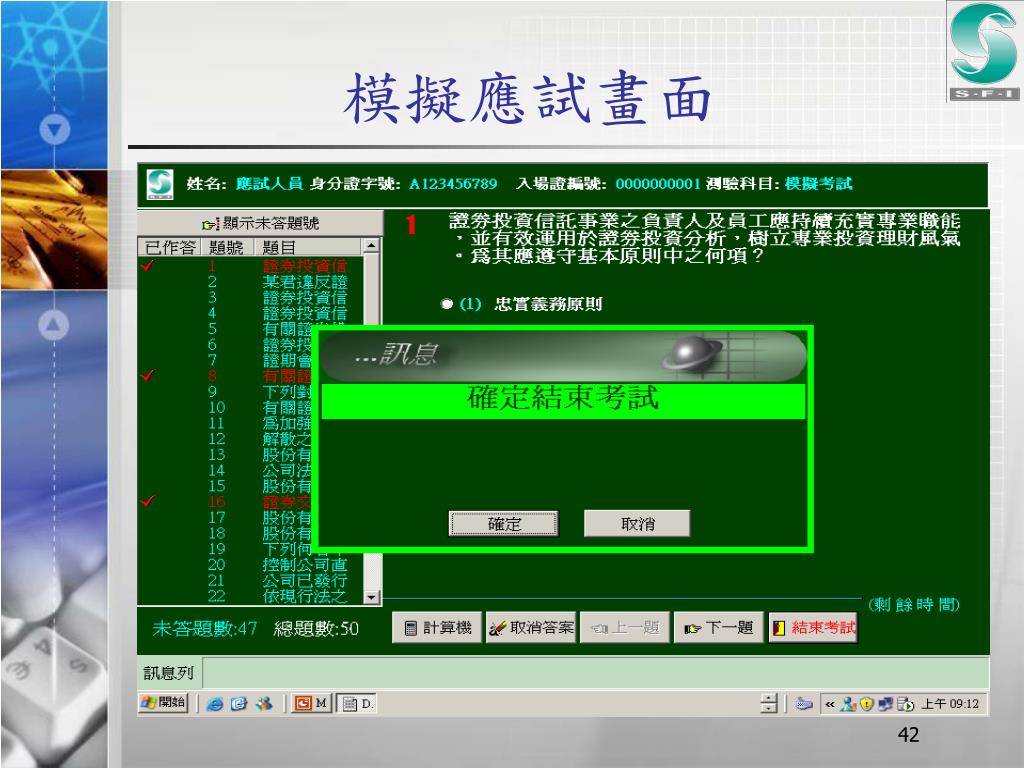Image resolution: width=1024 pixels, height=768 pixels.
Task: Click the question list scroll up arrow
Action: click(x=372, y=246)
